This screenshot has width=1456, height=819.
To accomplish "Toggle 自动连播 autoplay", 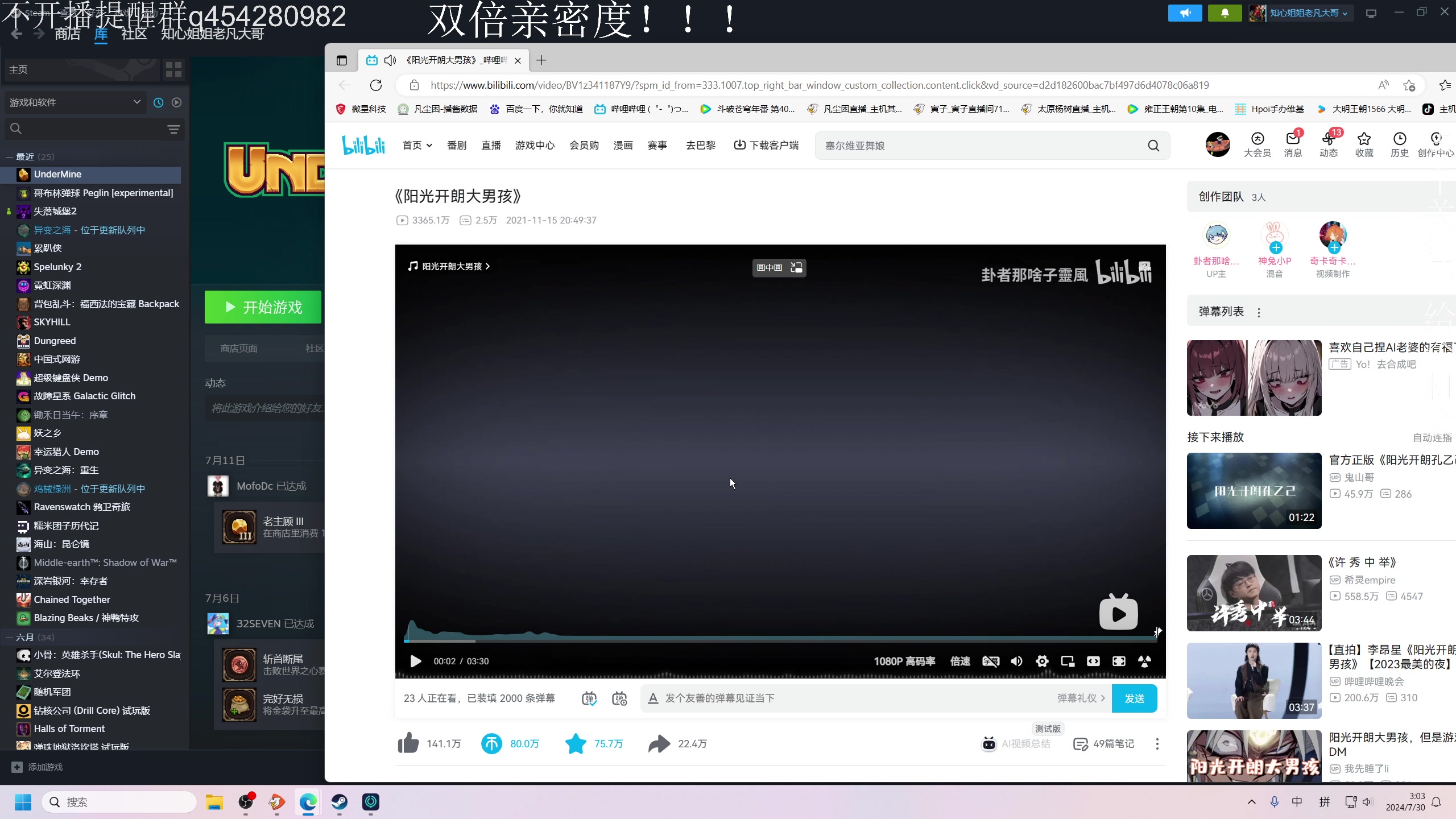I will [x=1432, y=437].
